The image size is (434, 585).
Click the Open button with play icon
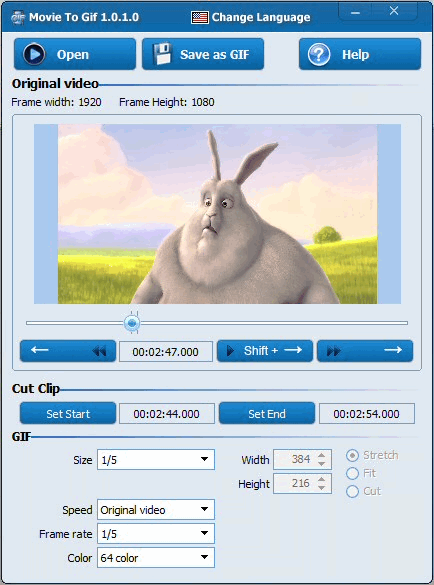tap(75, 54)
